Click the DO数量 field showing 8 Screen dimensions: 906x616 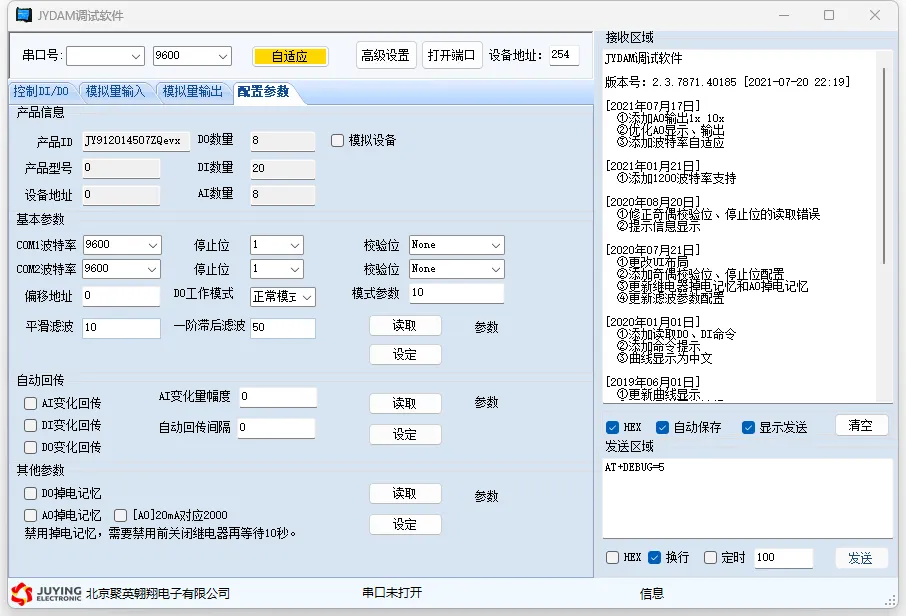(x=283, y=141)
